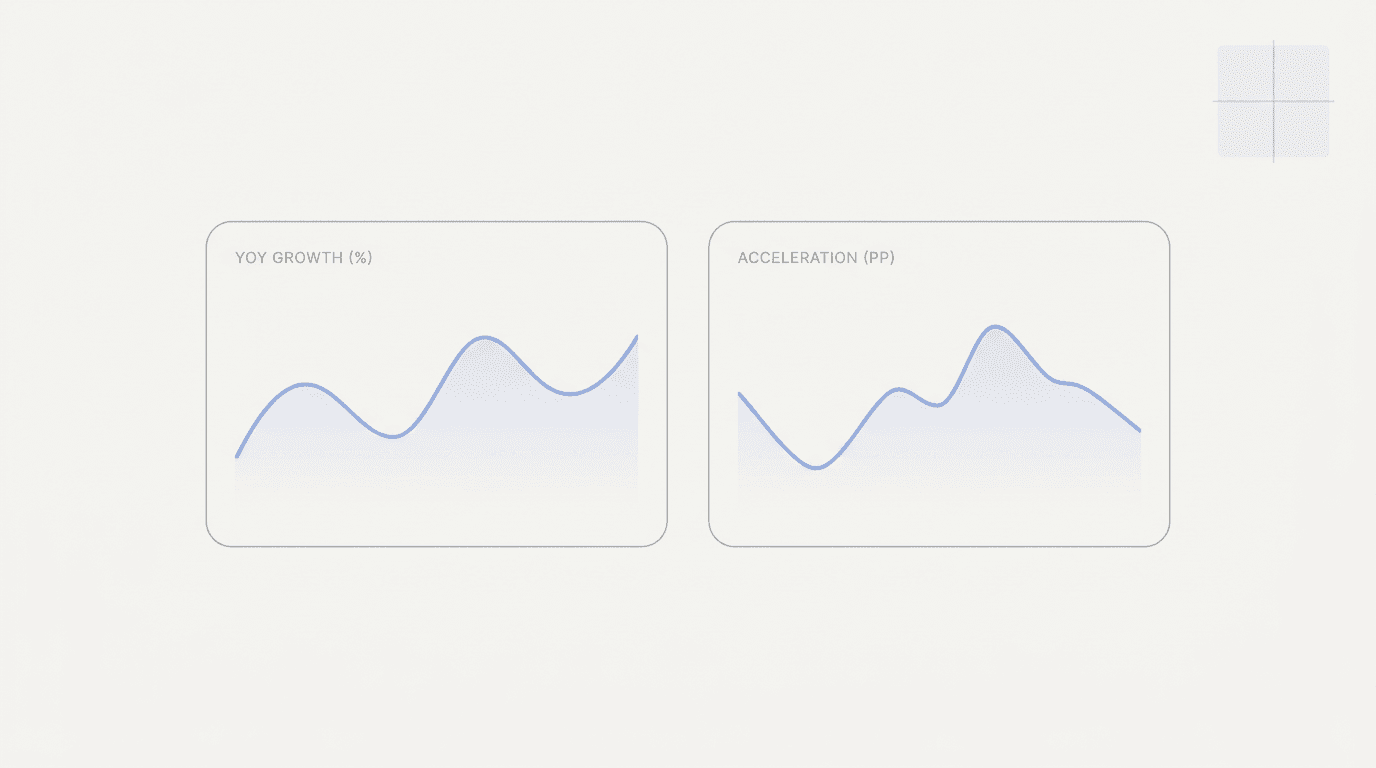Select the highest middle peak in YoY Growth chart
1376x768 pixels.
click(x=485, y=337)
